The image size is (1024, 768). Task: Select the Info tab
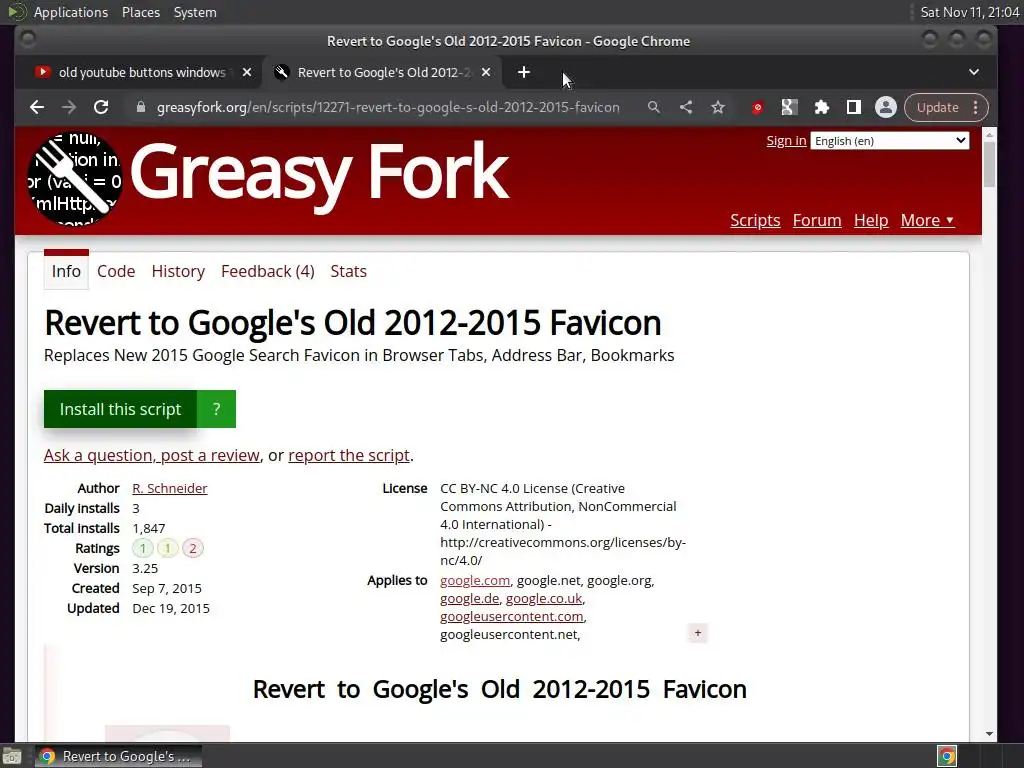66,271
